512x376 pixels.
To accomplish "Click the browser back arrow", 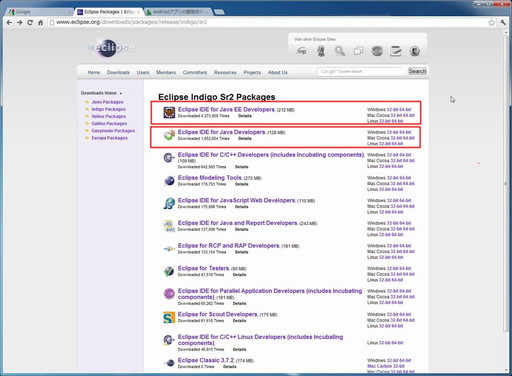I will click(9, 22).
